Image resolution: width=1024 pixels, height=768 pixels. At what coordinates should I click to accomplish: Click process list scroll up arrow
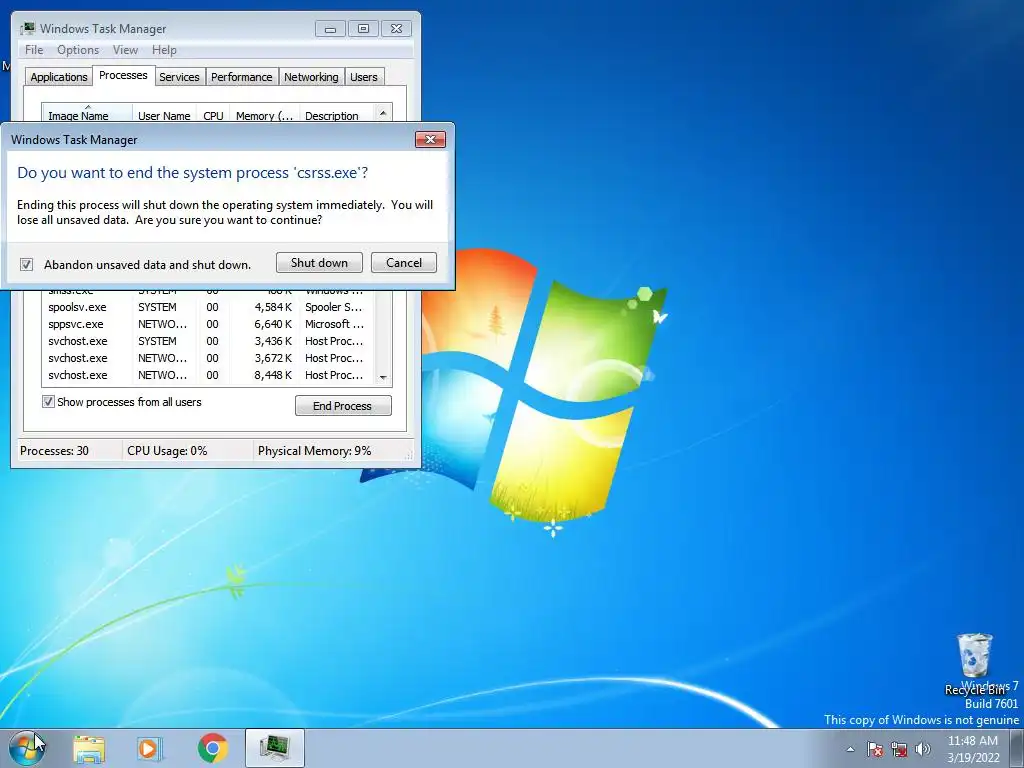point(383,112)
